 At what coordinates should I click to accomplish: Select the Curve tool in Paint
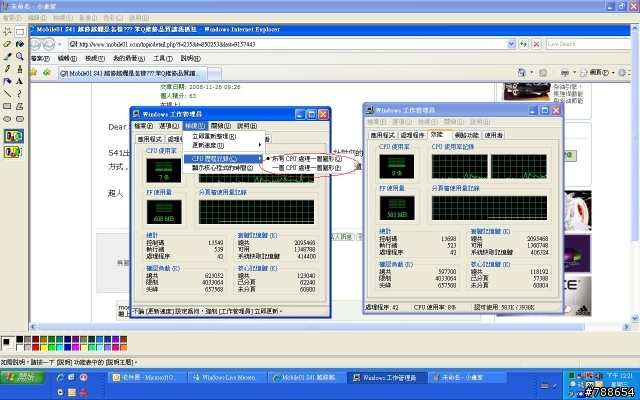click(x=20, y=94)
